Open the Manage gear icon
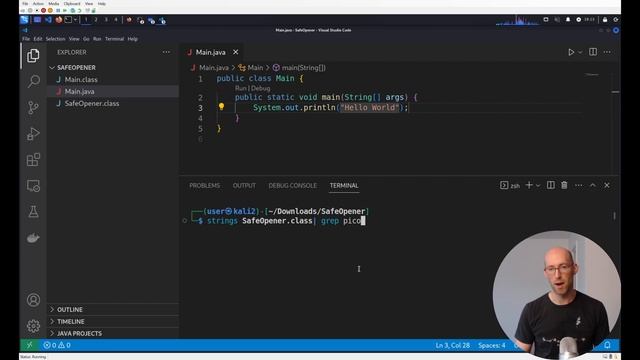 coord(33,326)
